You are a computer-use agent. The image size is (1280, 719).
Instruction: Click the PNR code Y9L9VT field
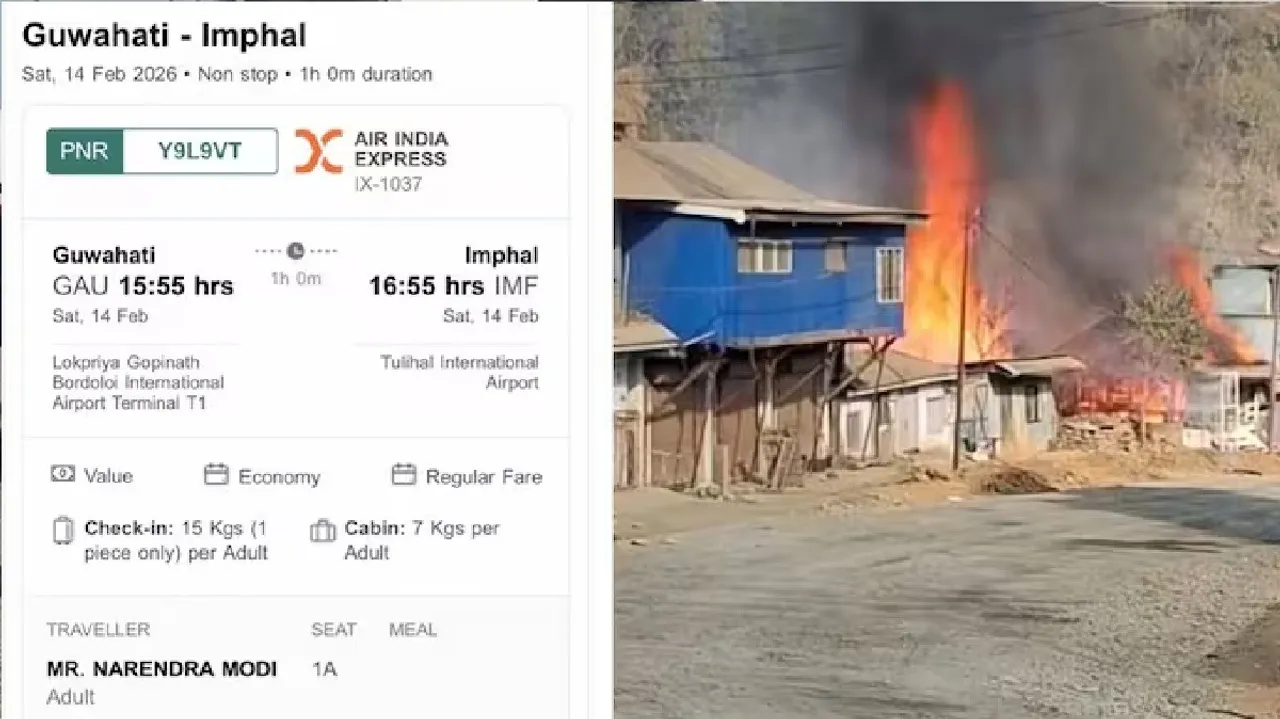coord(200,151)
